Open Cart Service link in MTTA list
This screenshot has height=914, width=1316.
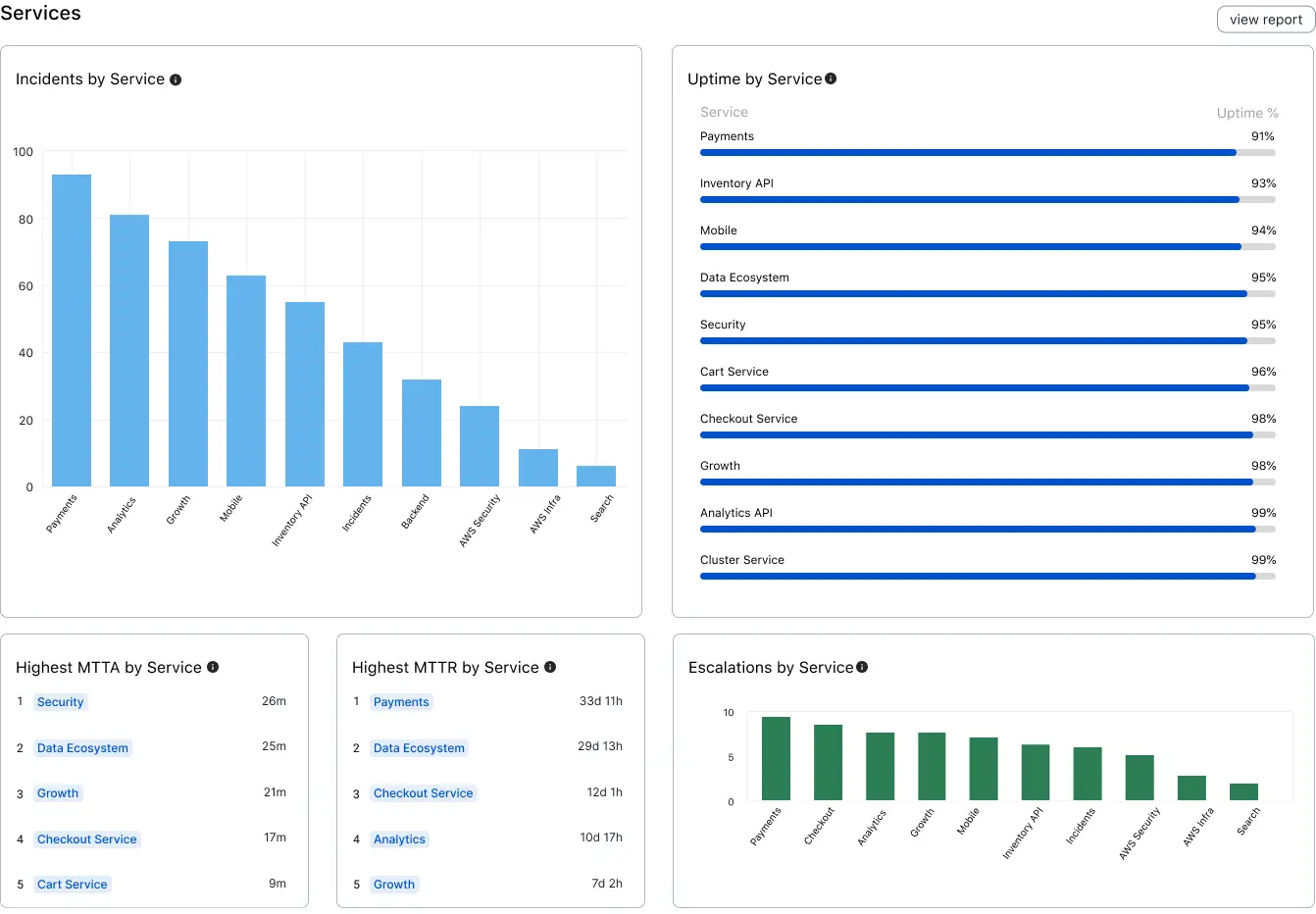pyautogui.click(x=73, y=885)
